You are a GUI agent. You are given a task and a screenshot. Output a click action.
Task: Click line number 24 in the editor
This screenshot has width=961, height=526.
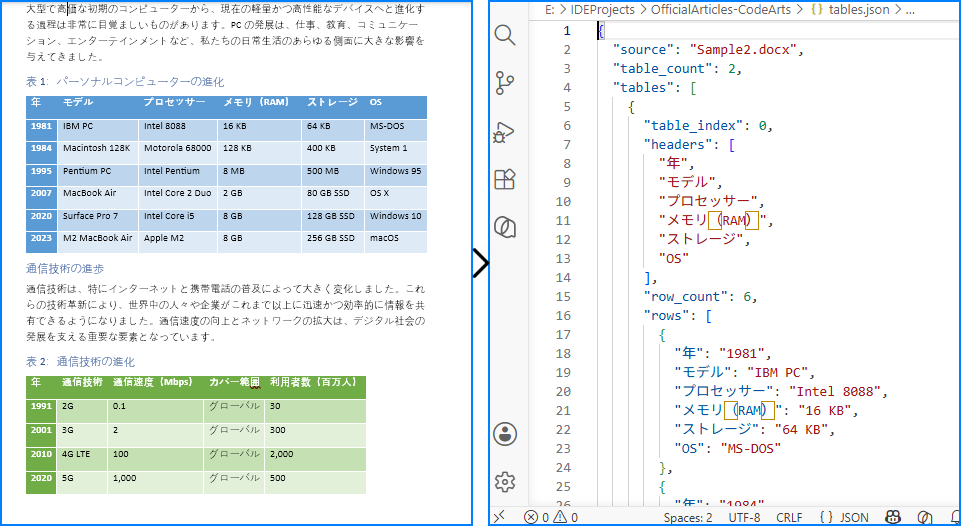(x=563, y=468)
